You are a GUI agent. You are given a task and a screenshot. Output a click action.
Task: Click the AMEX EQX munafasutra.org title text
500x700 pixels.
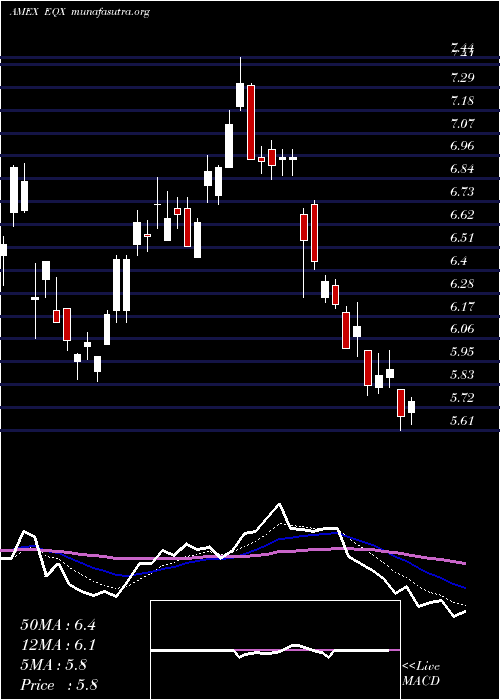click(79, 12)
